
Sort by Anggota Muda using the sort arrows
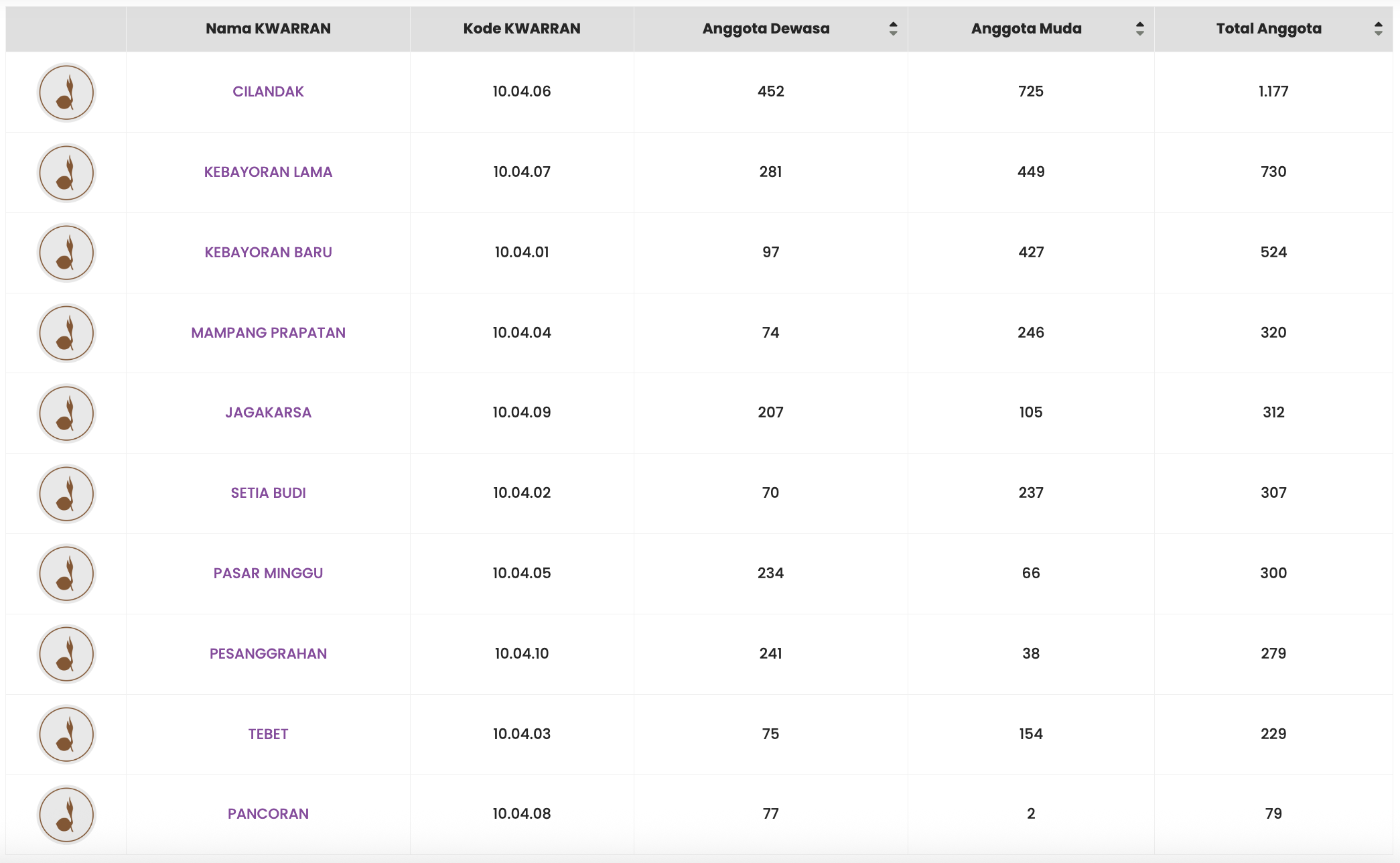tap(1139, 29)
